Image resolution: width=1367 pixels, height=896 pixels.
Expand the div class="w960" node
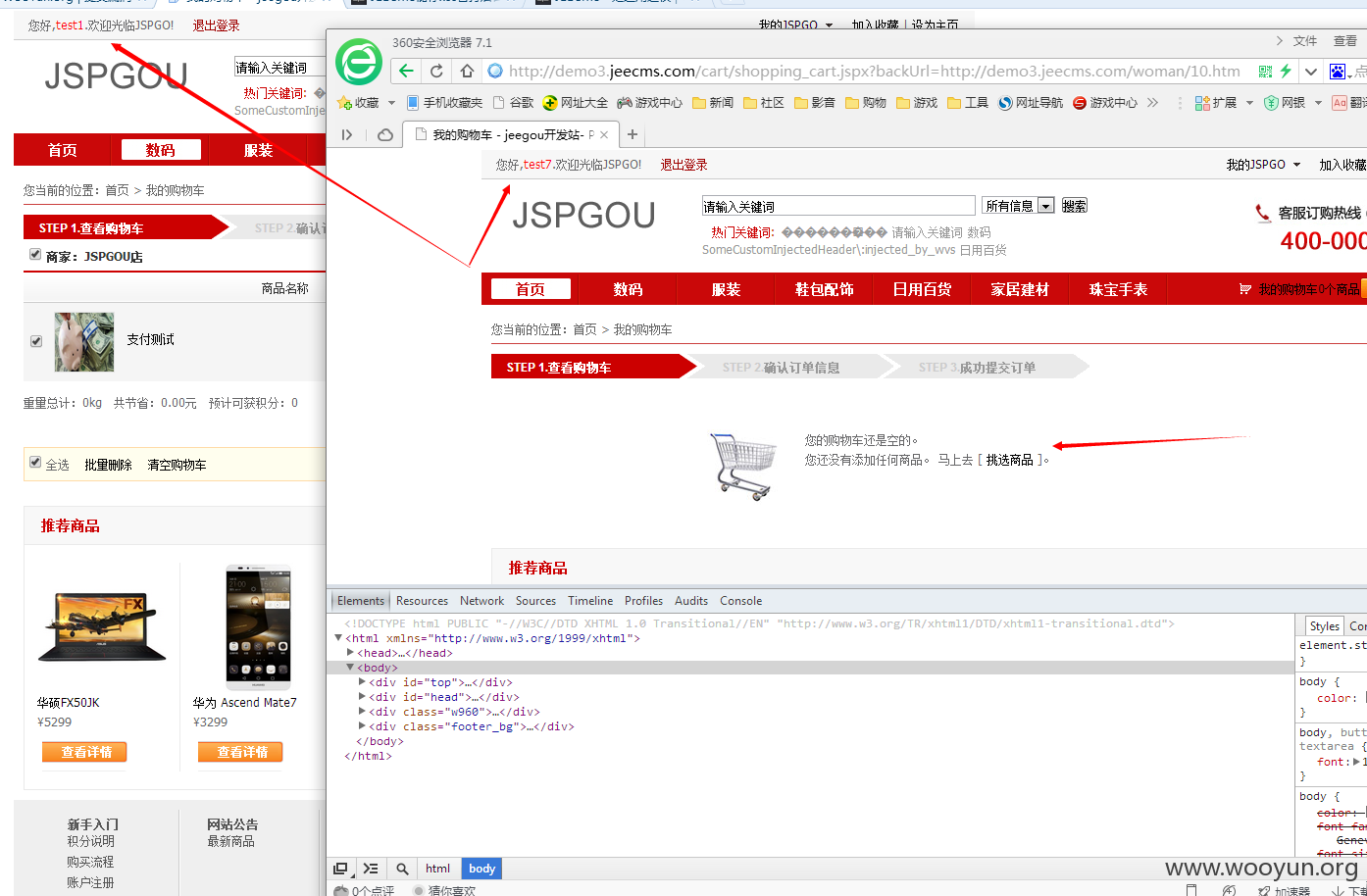tap(362, 712)
